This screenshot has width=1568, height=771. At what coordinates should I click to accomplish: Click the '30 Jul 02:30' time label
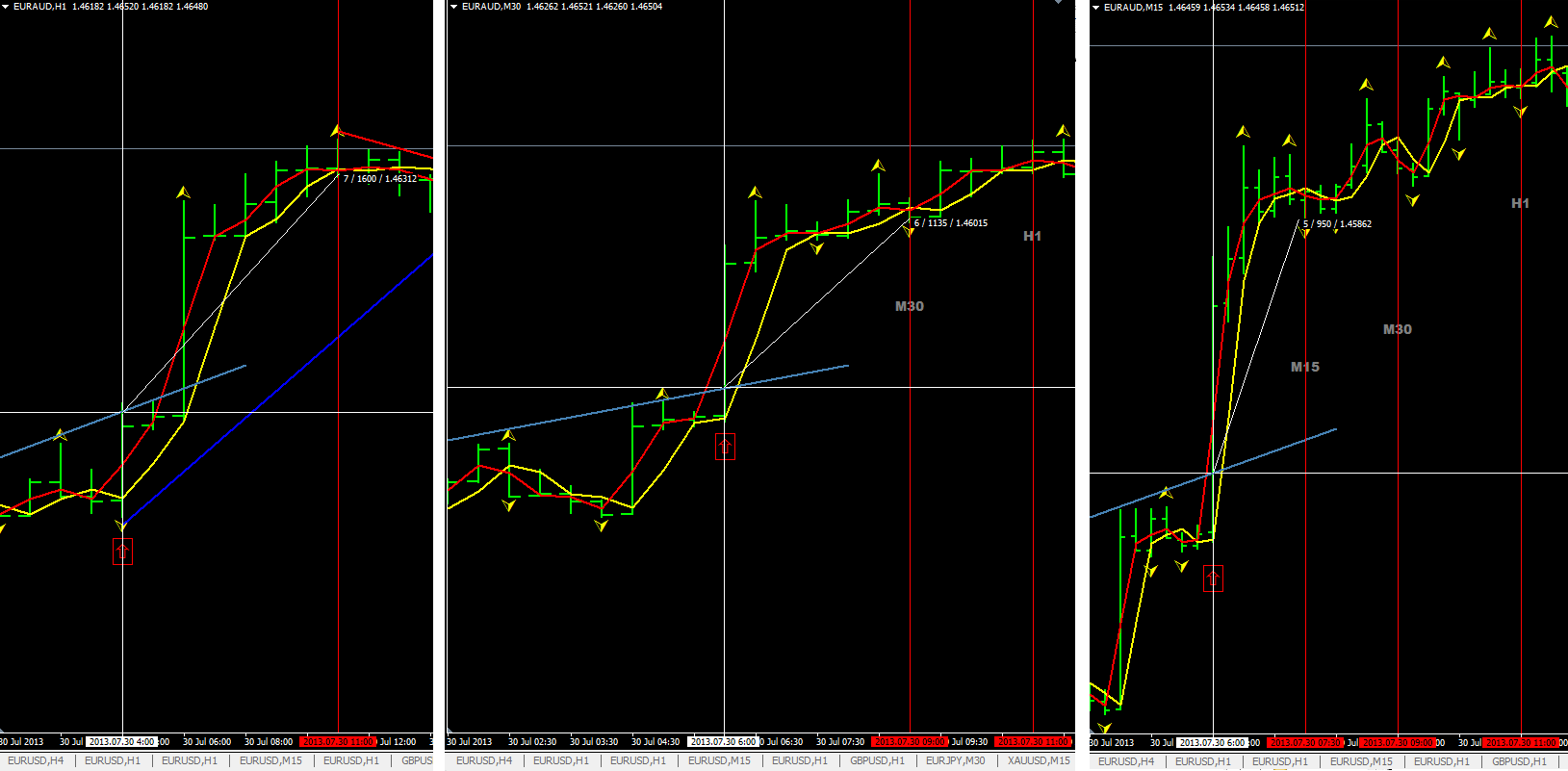pos(532,742)
